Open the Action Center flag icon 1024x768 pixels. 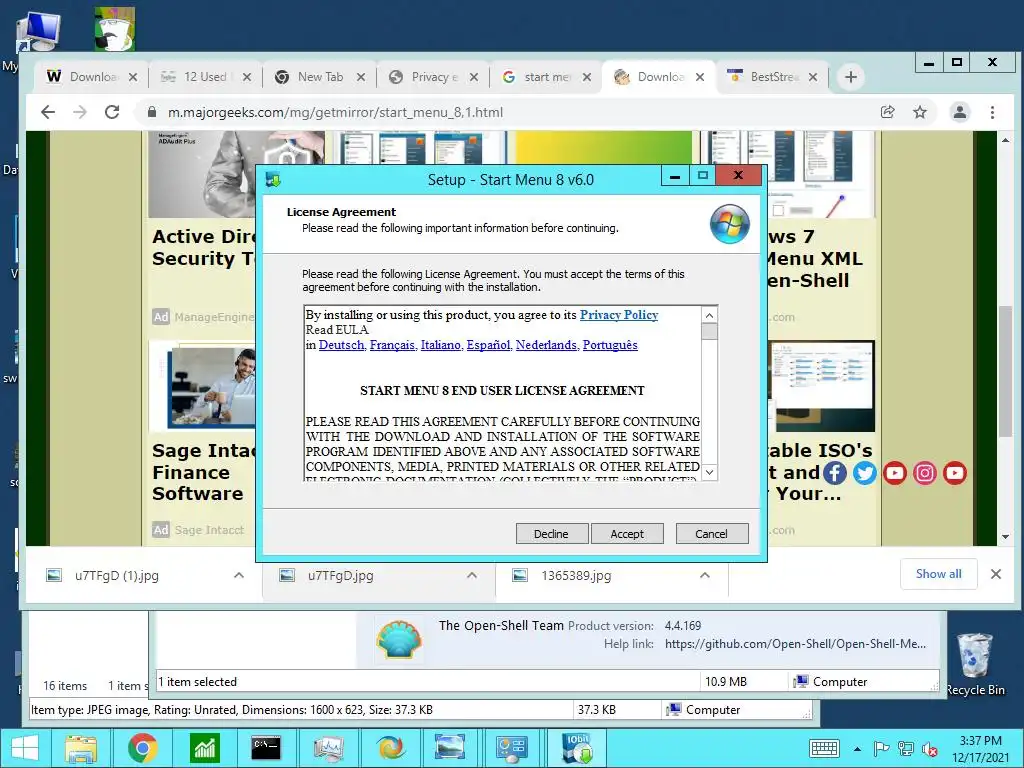(881, 749)
